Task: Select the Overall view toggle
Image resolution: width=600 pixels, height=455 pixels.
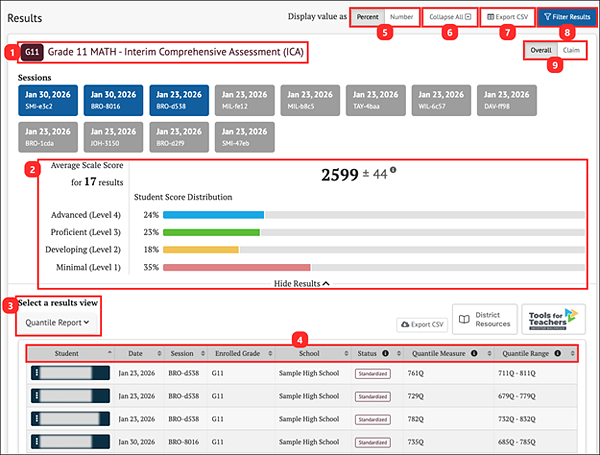Action: click(x=541, y=50)
